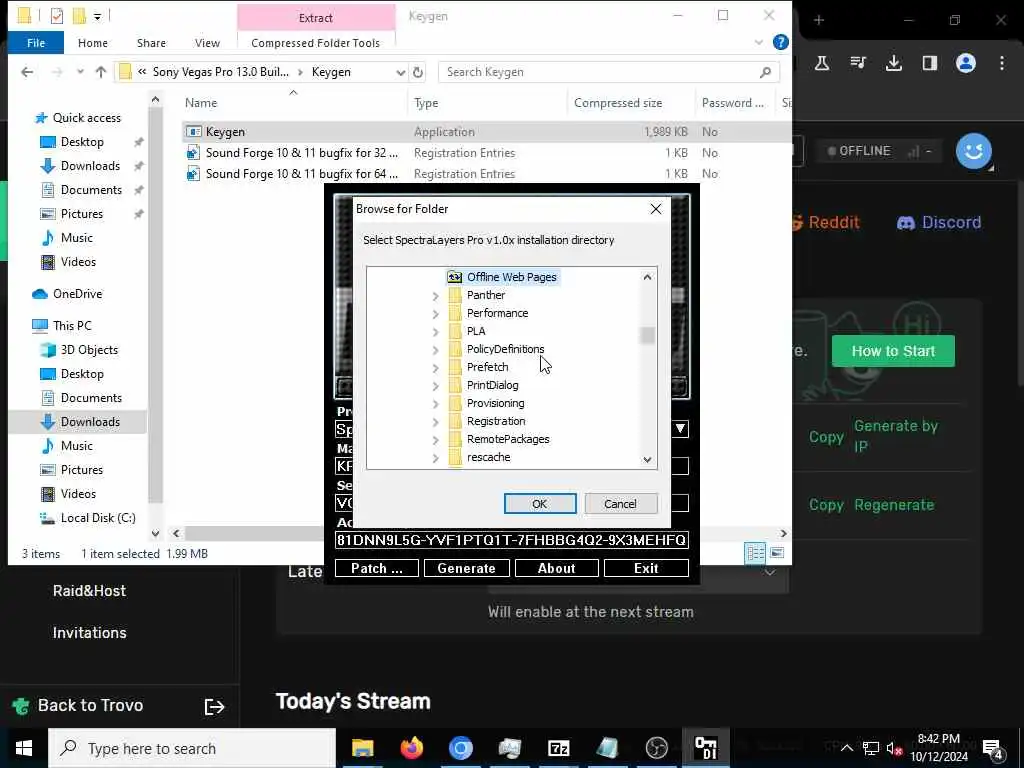This screenshot has width=1024, height=768.
Task: Open OBS Studio from the taskbar
Action: (x=656, y=748)
